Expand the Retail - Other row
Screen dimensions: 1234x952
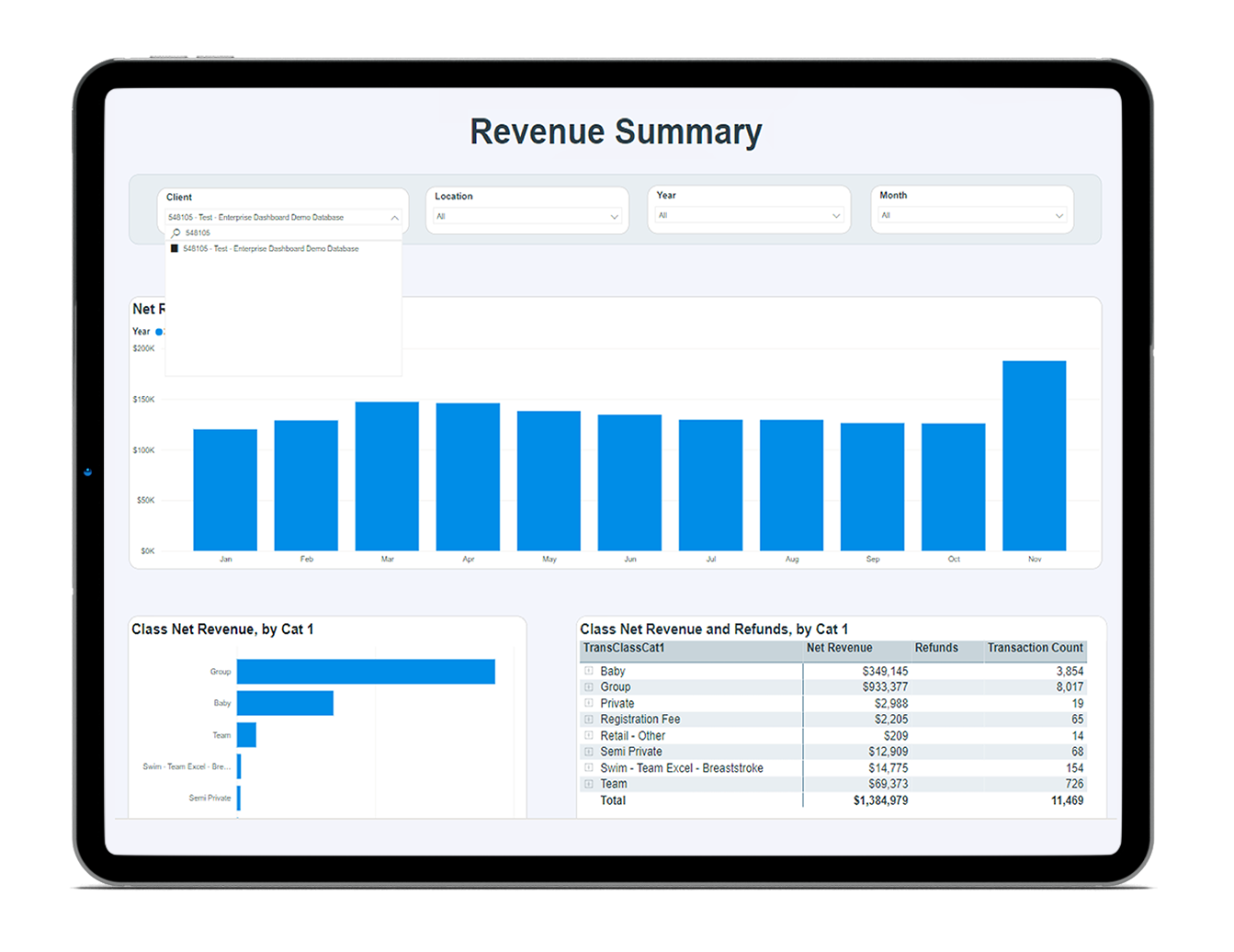tap(589, 736)
